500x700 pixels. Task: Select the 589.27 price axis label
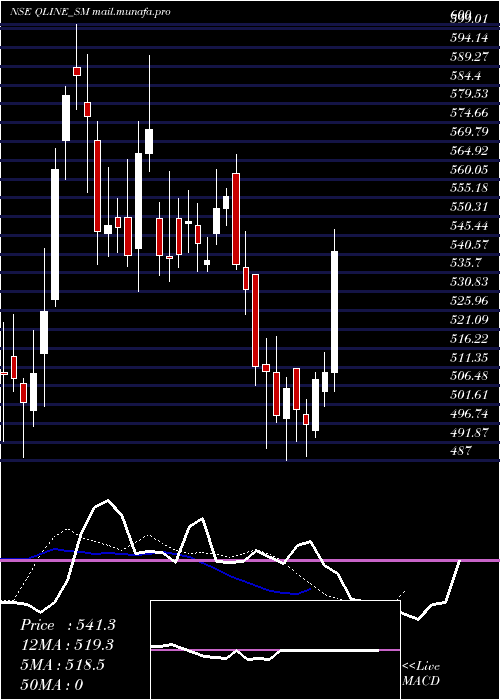click(x=469, y=57)
